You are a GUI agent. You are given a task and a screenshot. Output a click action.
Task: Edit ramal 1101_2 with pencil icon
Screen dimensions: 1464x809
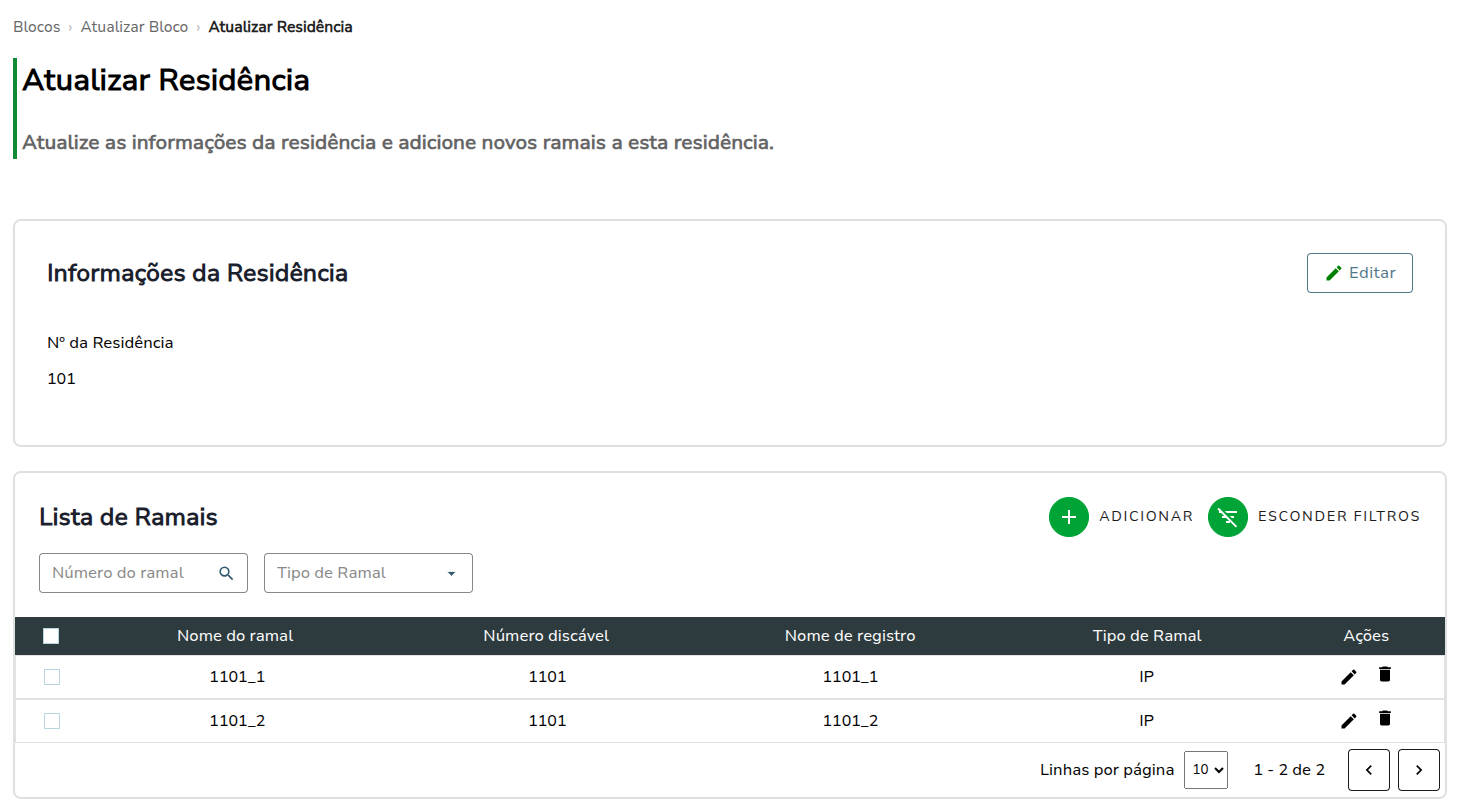[1349, 721]
